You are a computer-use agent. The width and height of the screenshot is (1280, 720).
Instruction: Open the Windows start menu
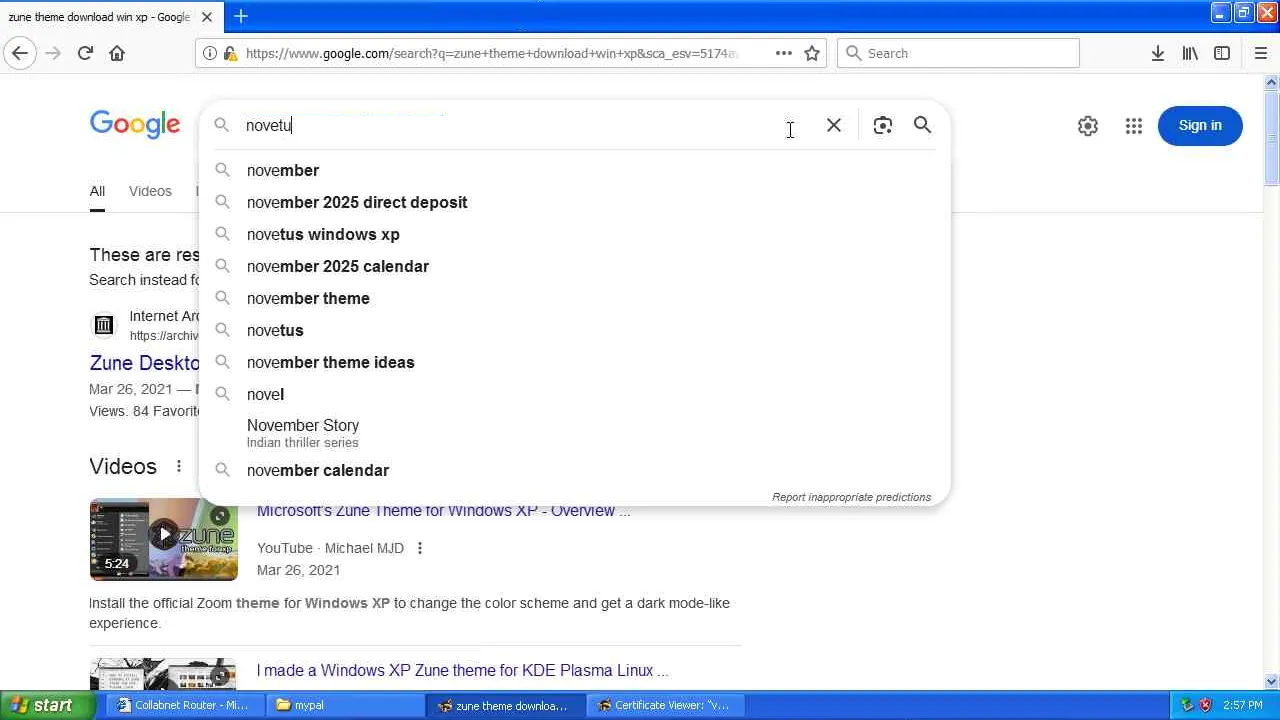[49, 705]
